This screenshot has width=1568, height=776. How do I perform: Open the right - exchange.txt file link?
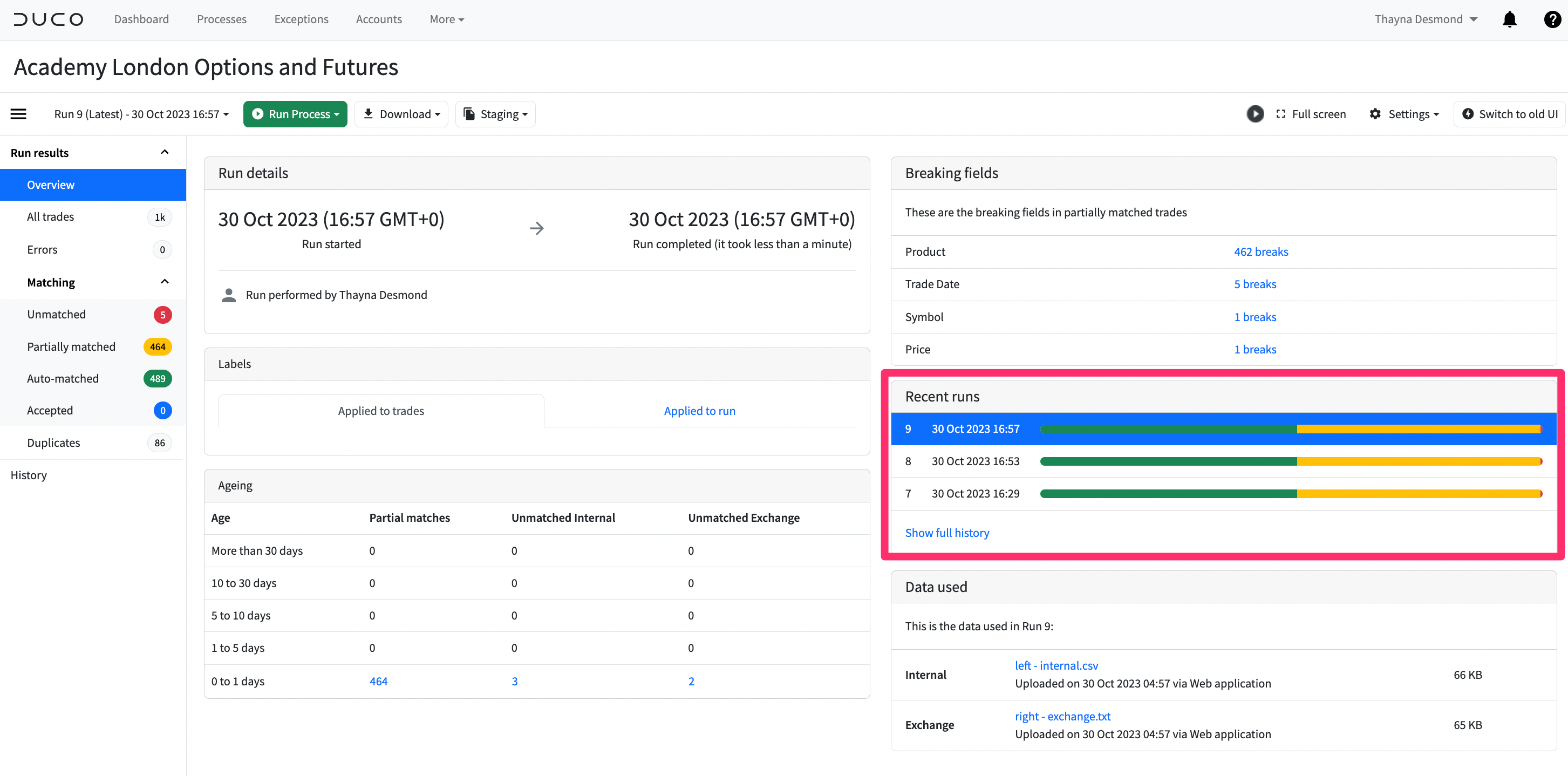click(1062, 716)
